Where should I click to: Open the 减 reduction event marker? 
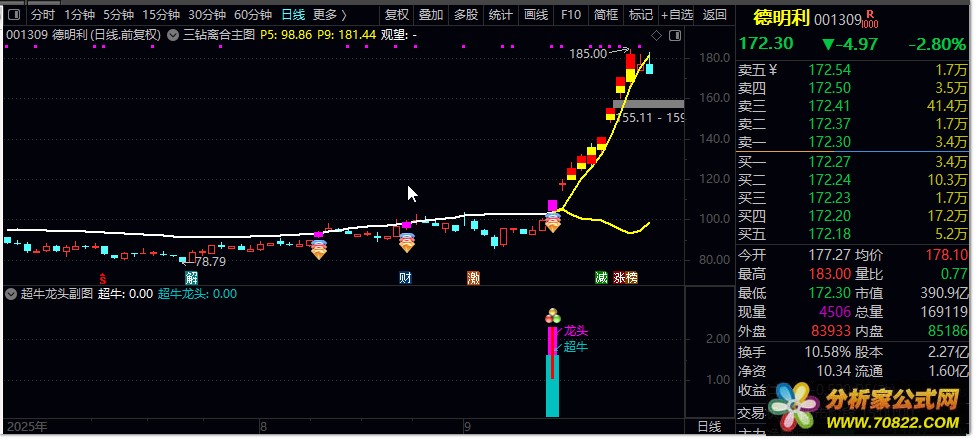pos(601,277)
